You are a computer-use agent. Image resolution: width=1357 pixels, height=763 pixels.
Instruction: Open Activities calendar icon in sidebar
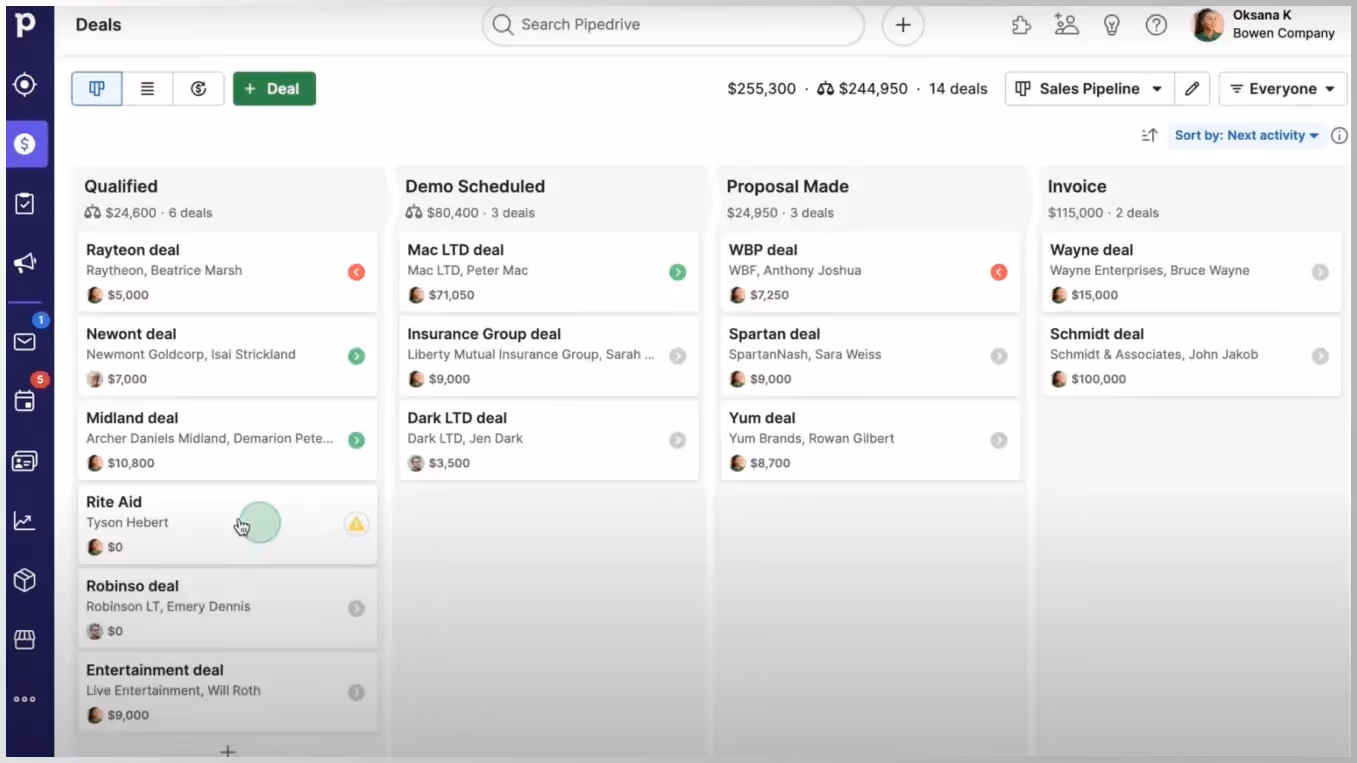(x=25, y=401)
